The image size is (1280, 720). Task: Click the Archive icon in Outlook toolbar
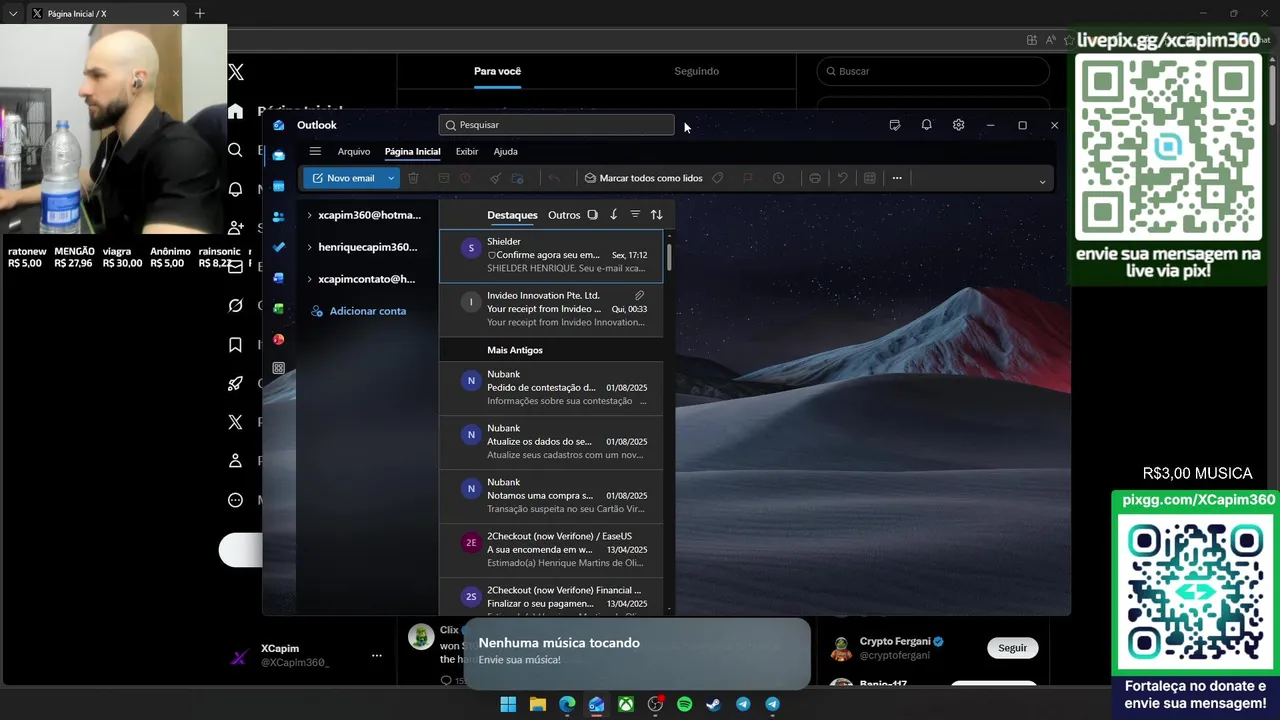(x=444, y=178)
